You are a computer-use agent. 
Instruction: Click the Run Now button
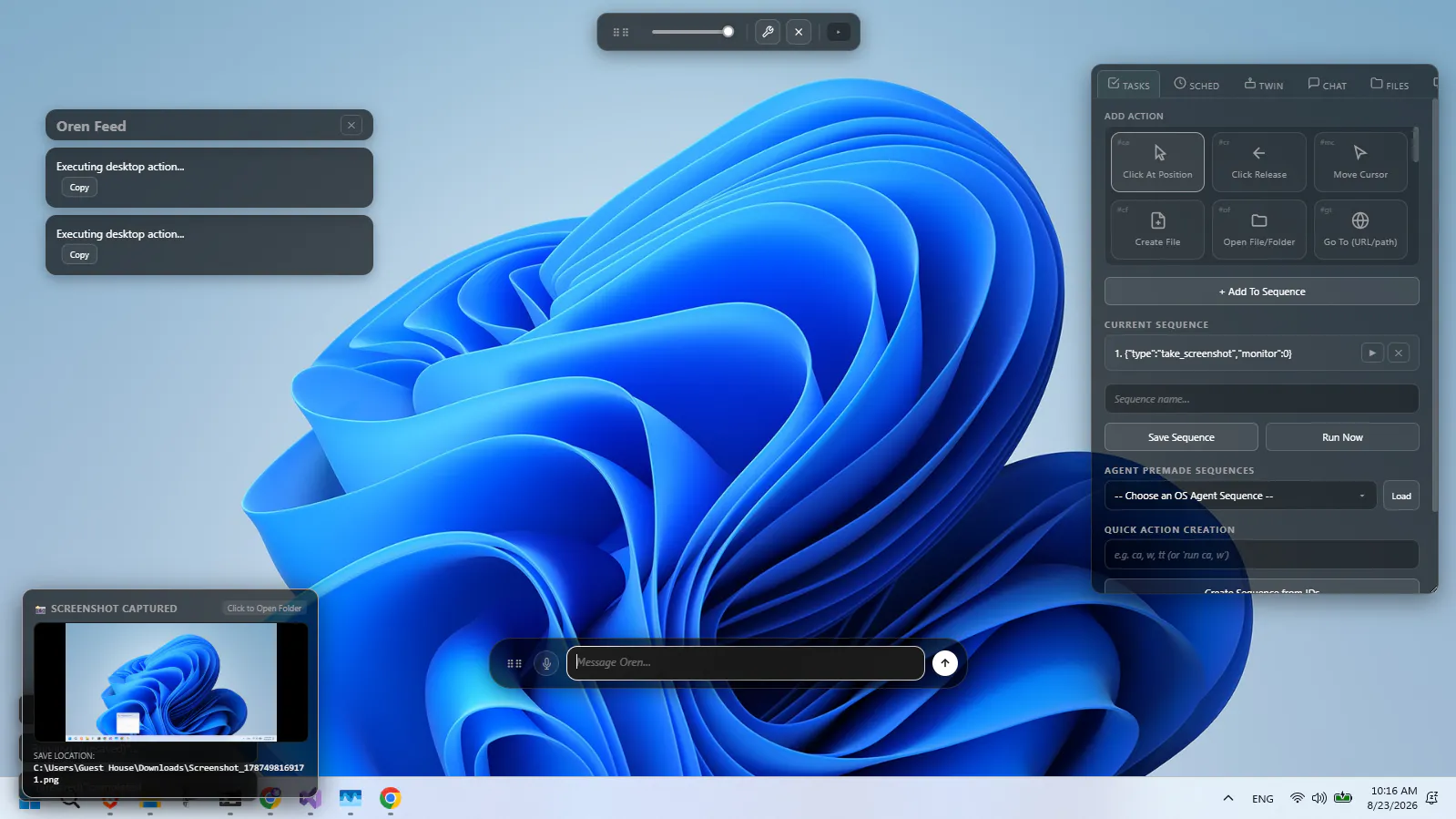click(x=1342, y=437)
